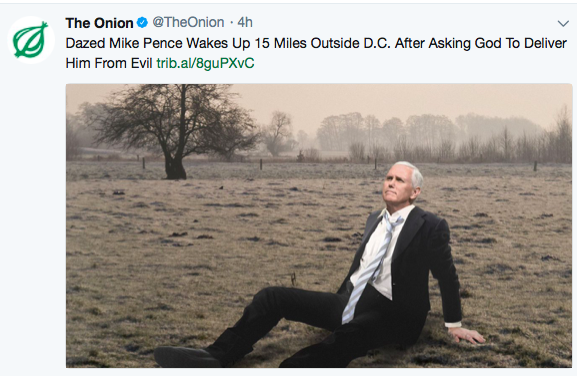Click the green onion logo graphic
Screen dimensions: 577x376
tap(31, 40)
